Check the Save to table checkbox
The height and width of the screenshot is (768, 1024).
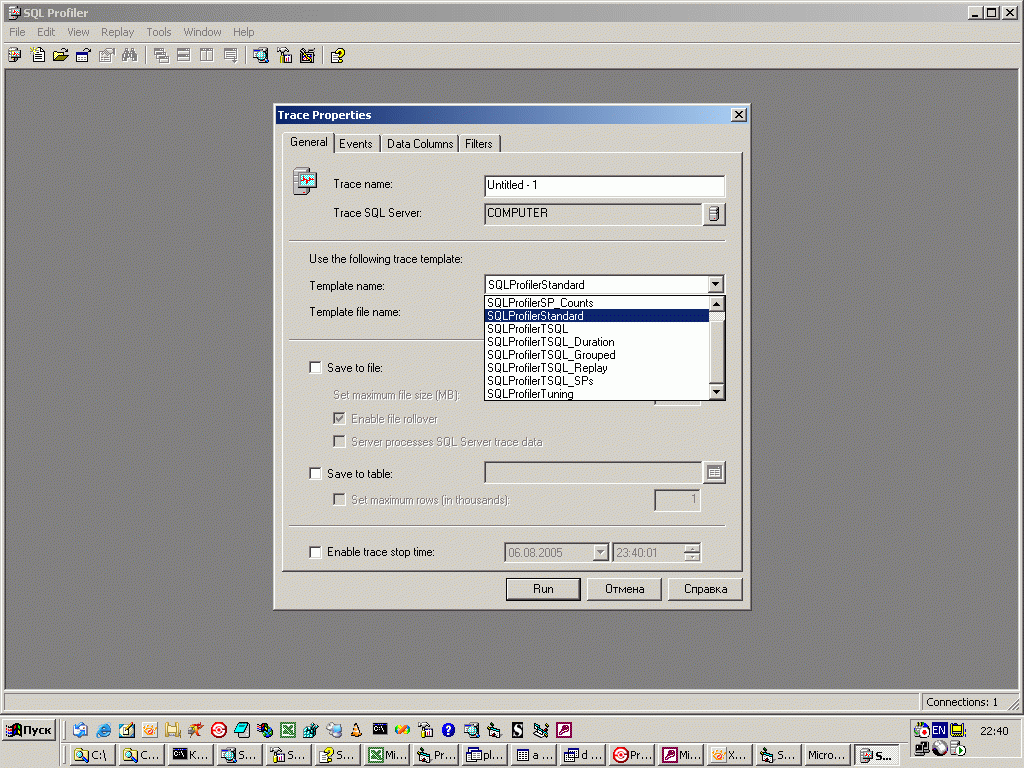click(x=315, y=473)
